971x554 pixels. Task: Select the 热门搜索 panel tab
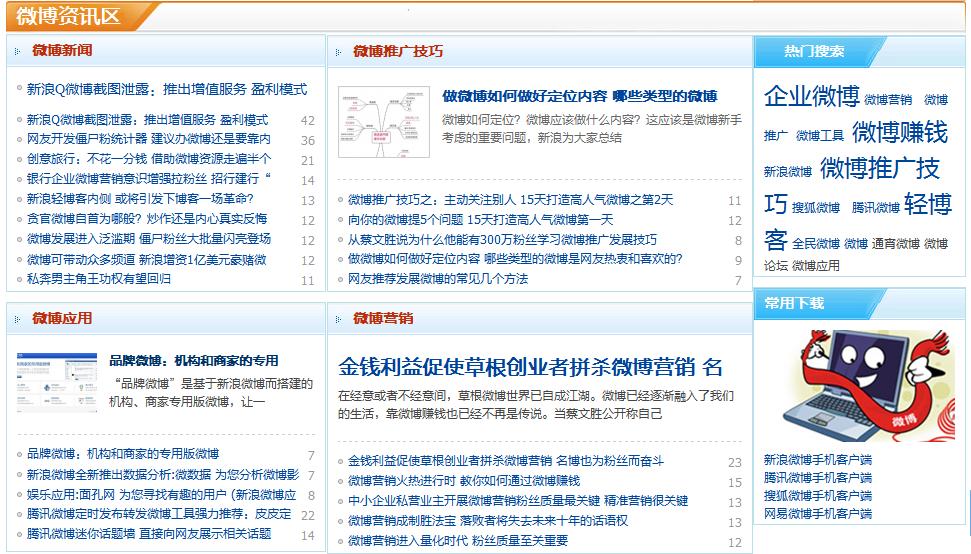pyautogui.click(x=814, y=51)
